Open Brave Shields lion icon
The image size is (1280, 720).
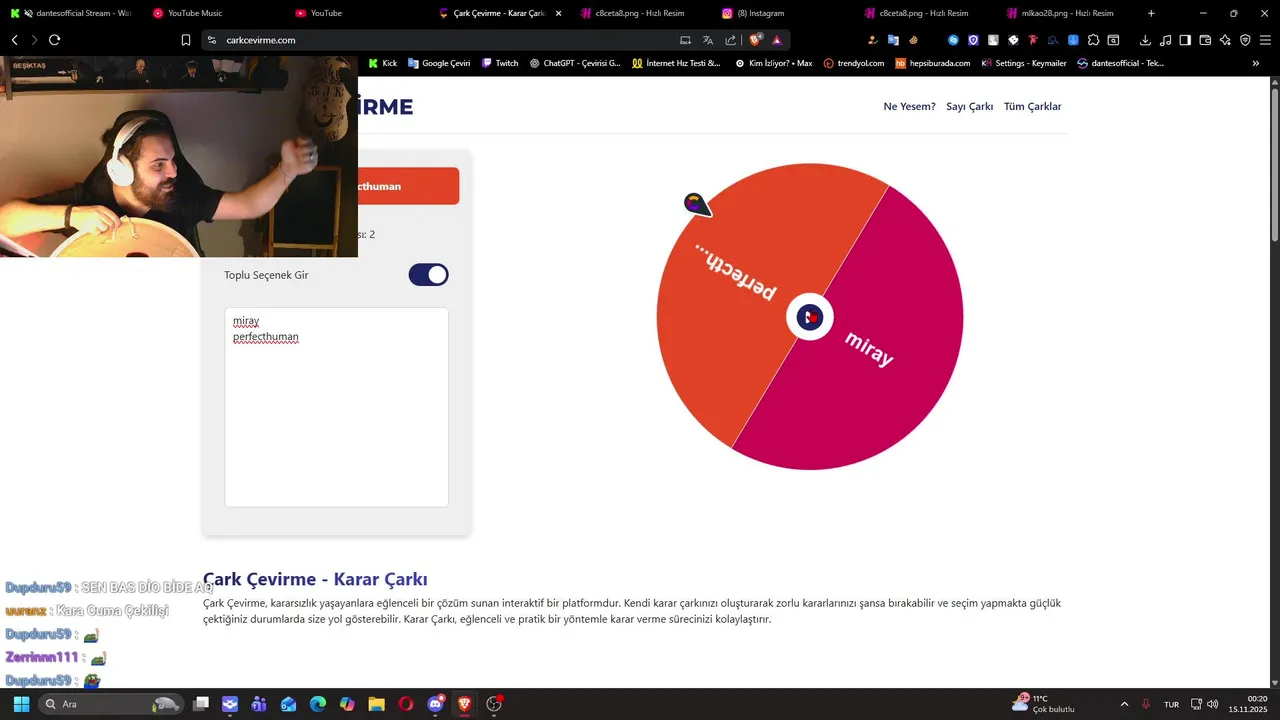point(756,40)
